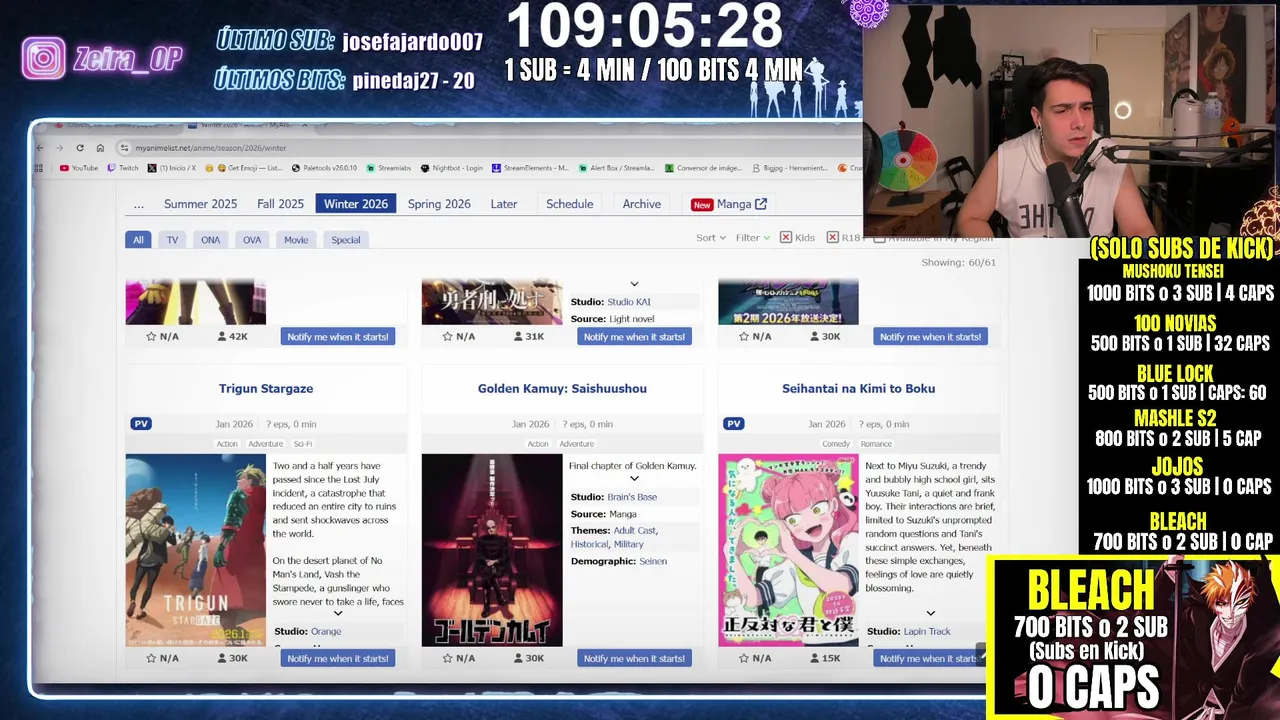Click Notify me when it starts for Golden Kamuy
This screenshot has width=1280, height=720.
click(x=634, y=658)
